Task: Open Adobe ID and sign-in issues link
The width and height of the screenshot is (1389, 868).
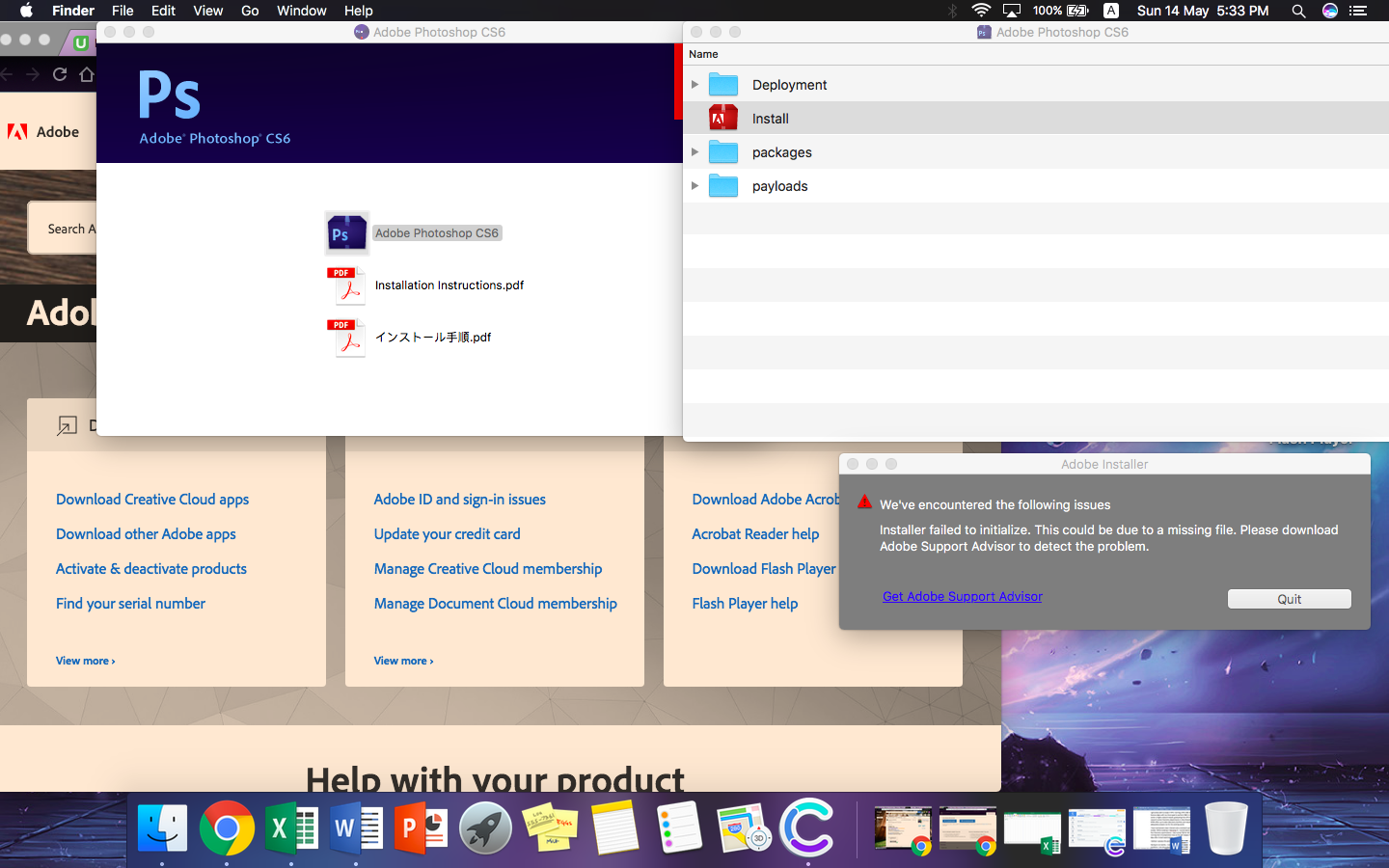Action: (x=460, y=500)
